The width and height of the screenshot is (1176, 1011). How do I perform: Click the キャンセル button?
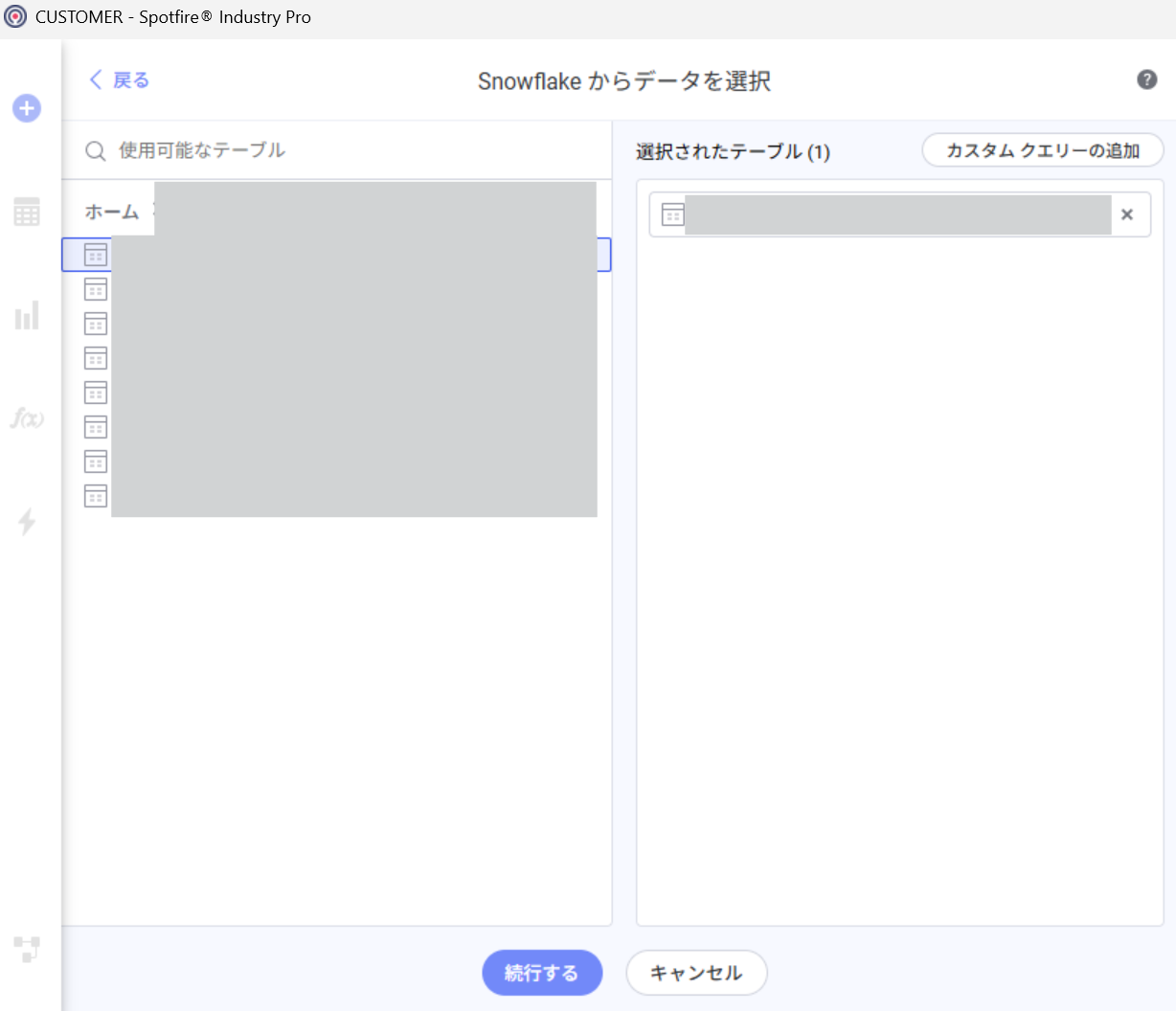pyautogui.click(x=696, y=973)
